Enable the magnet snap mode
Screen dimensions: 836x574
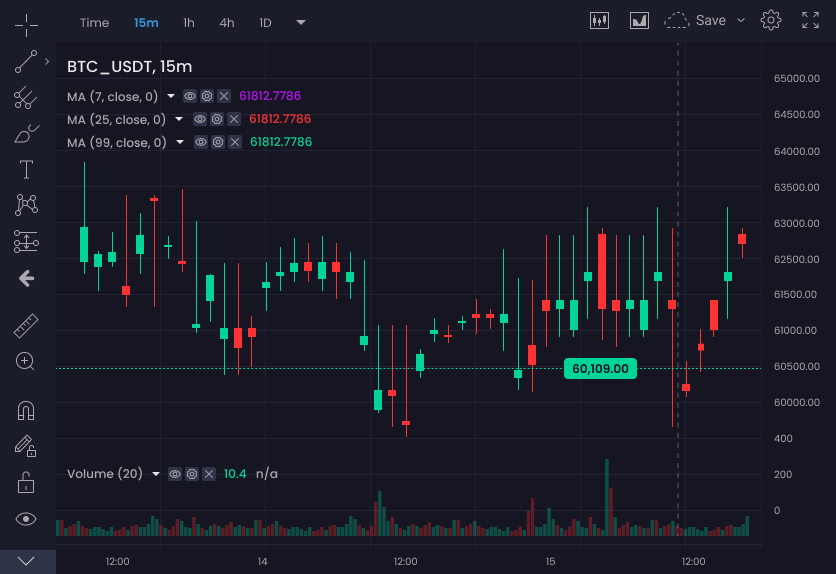click(26, 410)
